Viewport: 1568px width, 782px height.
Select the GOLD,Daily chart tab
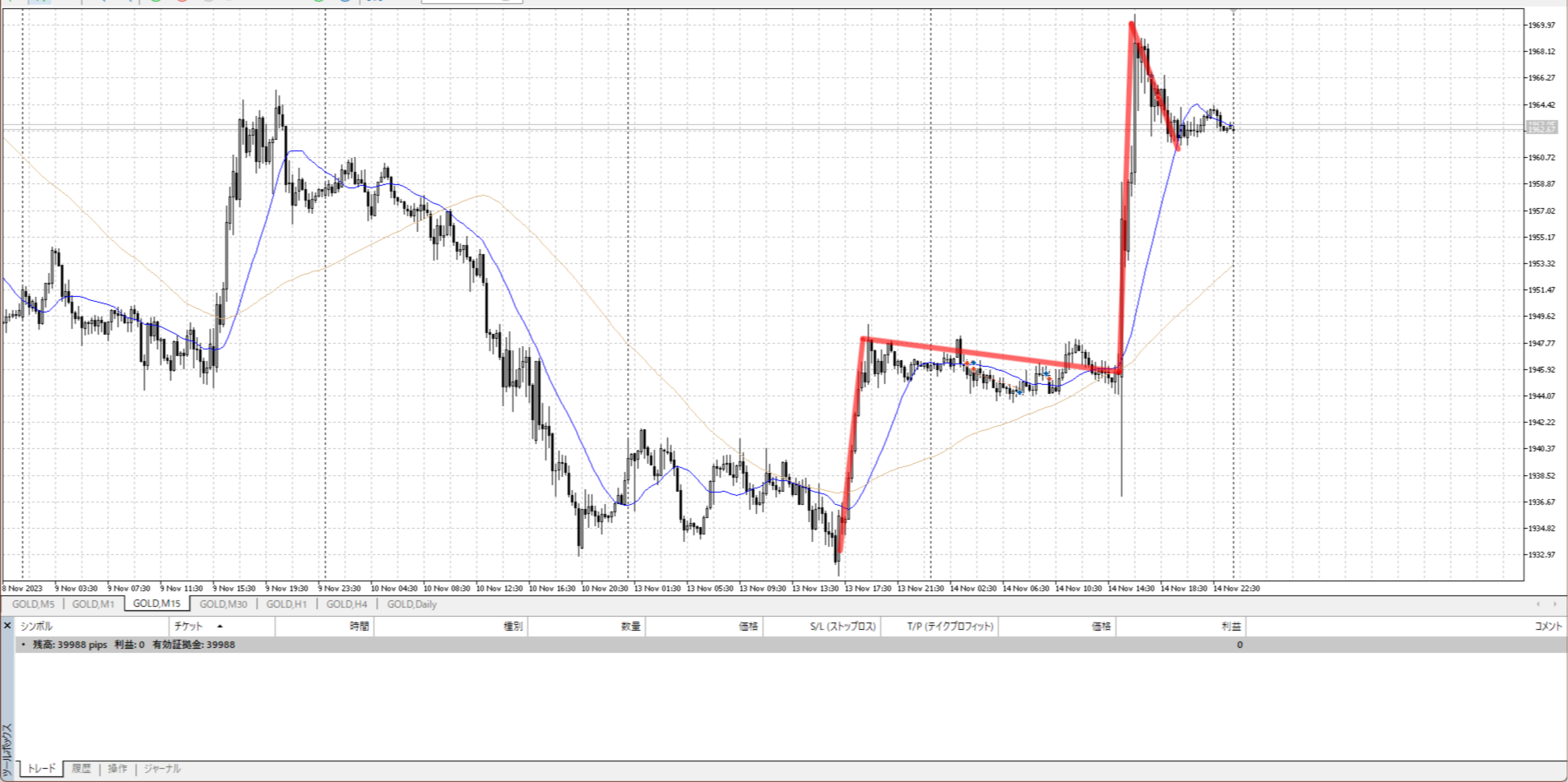[411, 604]
